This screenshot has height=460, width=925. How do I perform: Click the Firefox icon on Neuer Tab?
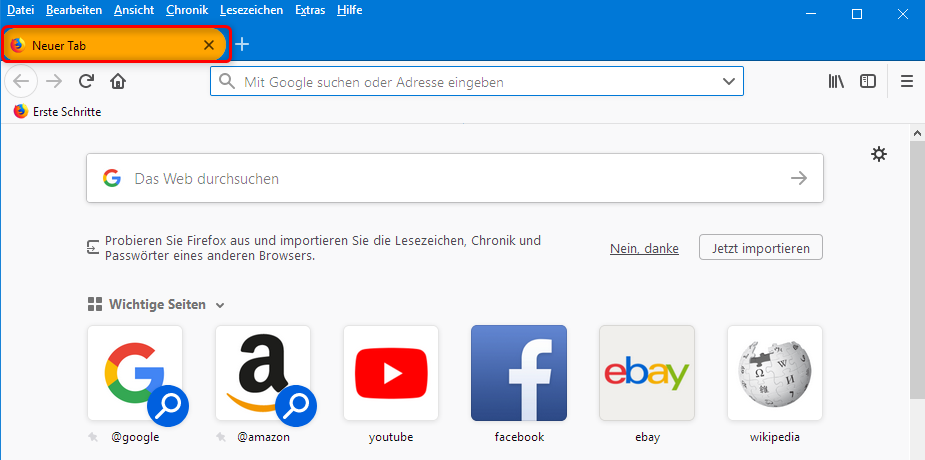[x=18, y=45]
